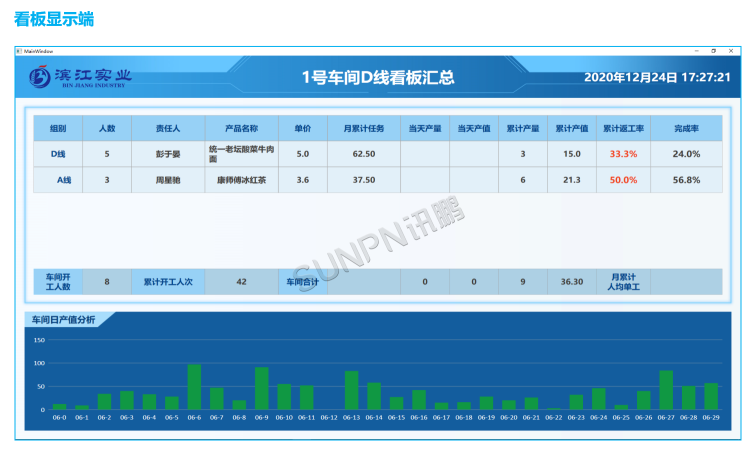Close the MainWindow window

(731, 50)
